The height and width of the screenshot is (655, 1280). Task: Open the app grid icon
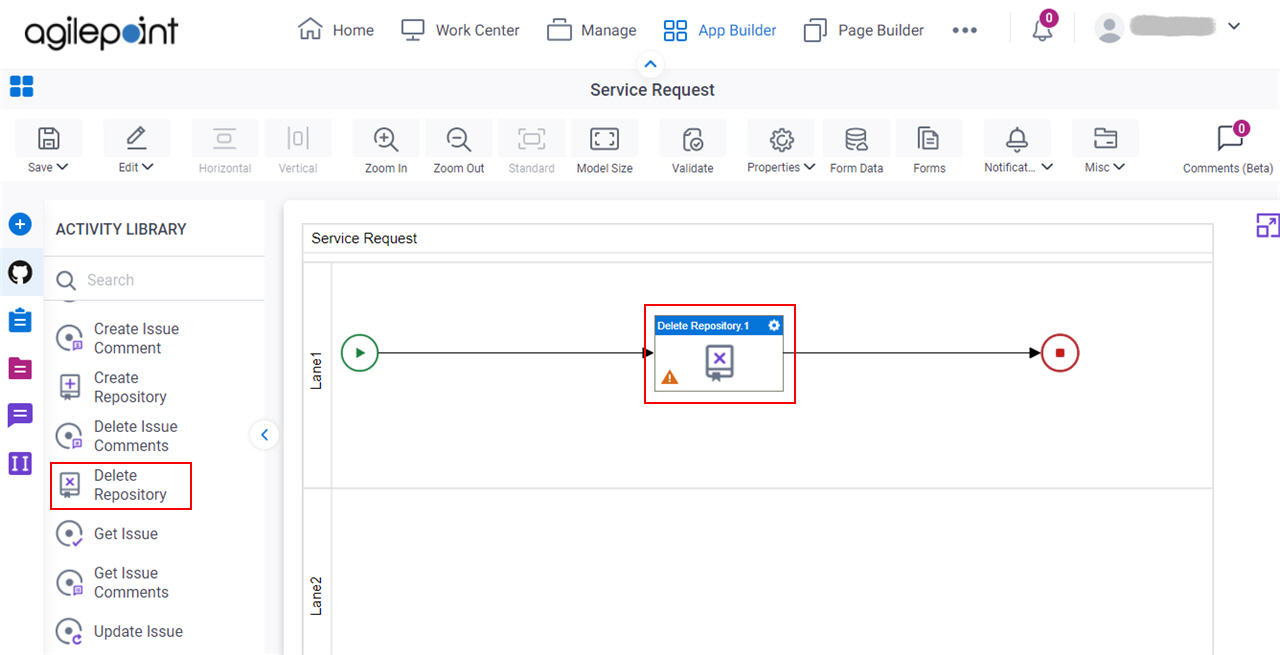22,86
